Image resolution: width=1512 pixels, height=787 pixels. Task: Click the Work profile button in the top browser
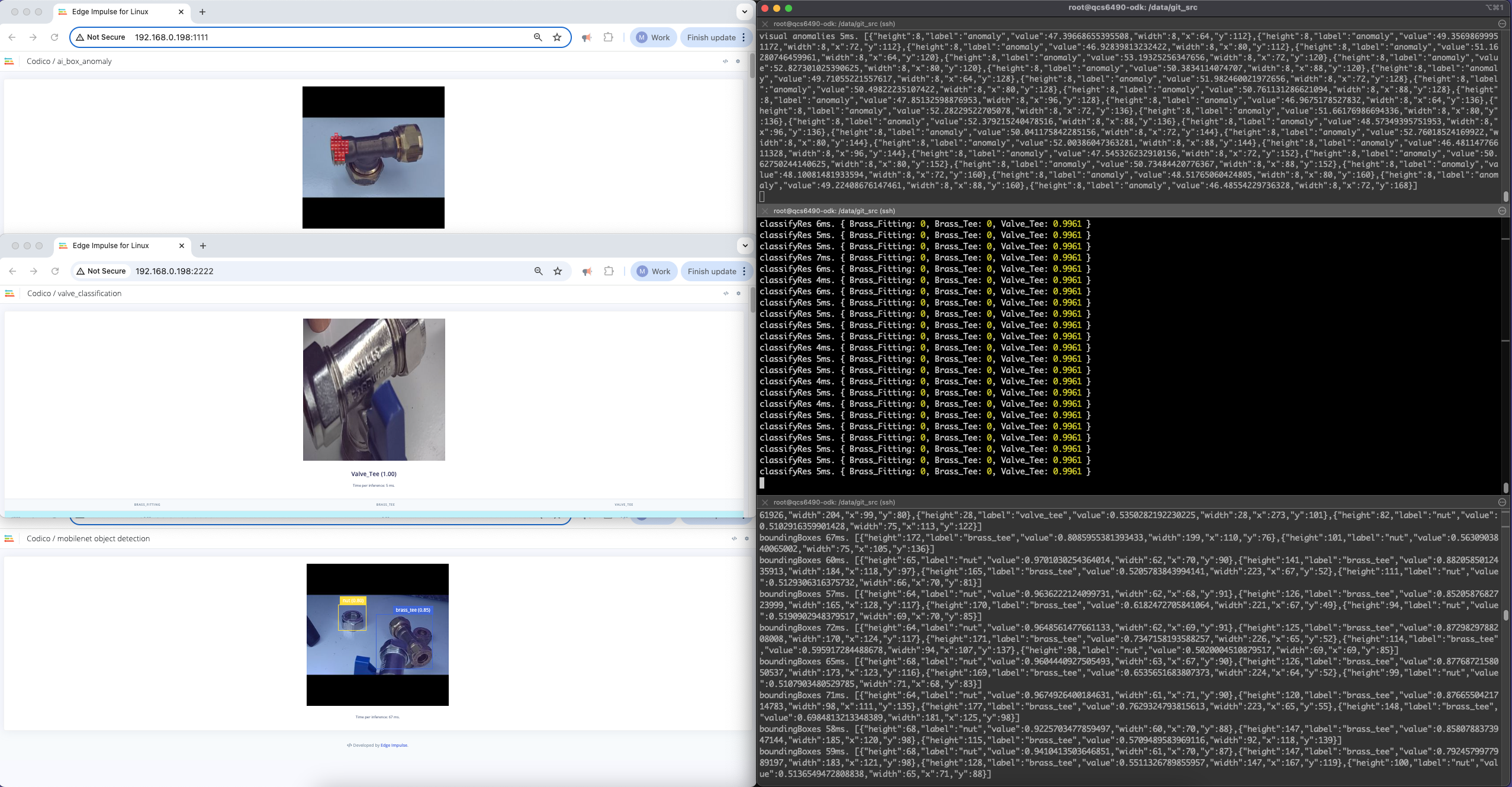point(653,37)
